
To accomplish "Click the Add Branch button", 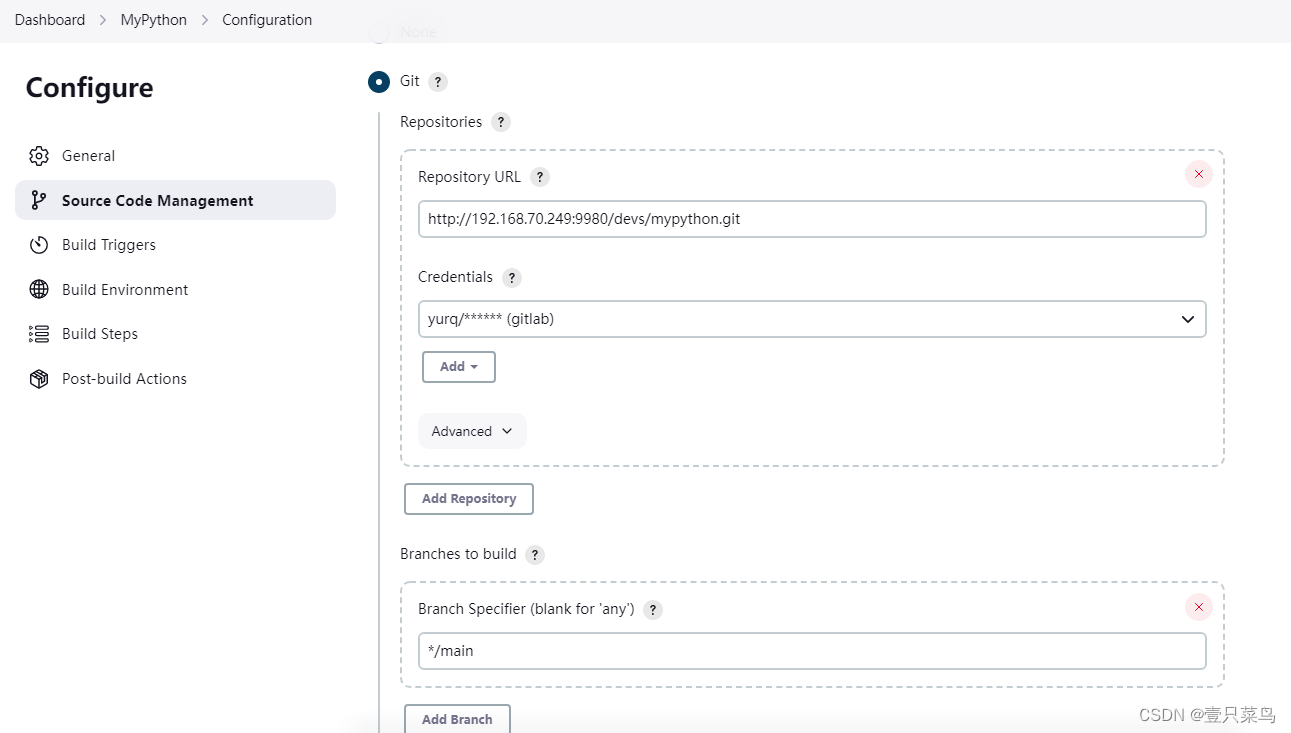I will 457,719.
